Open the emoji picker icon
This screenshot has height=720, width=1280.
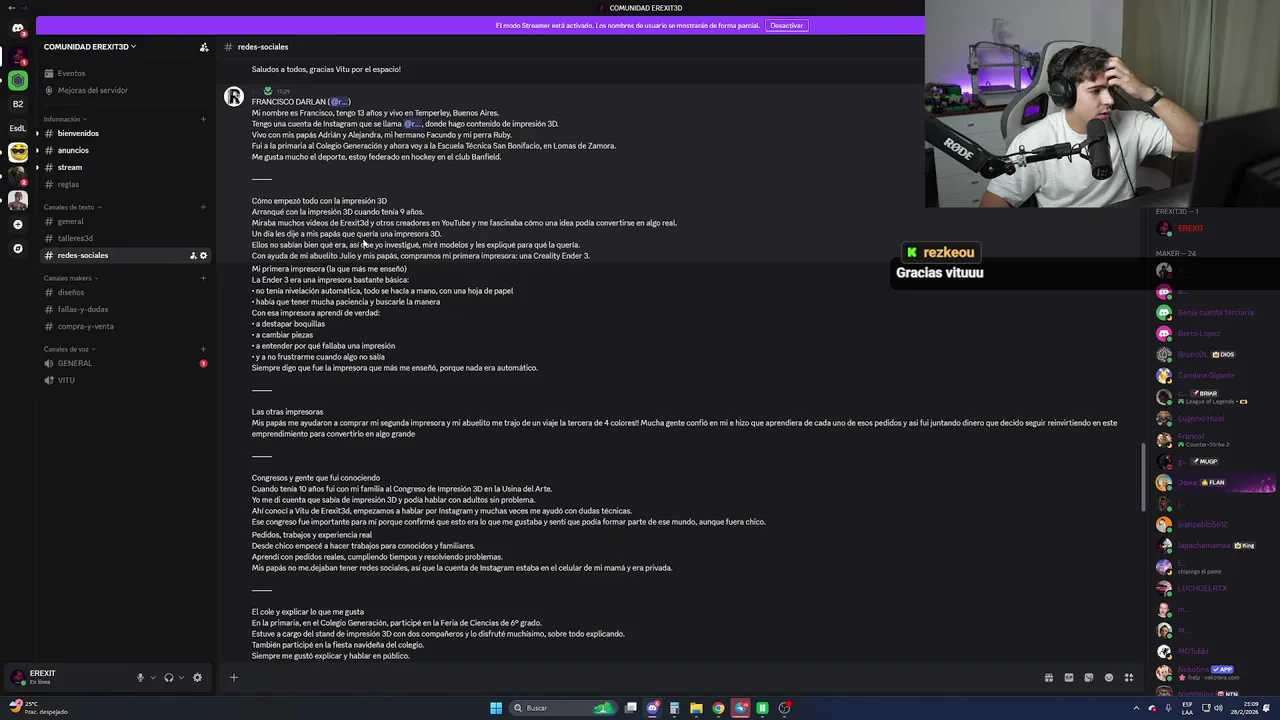click(x=1109, y=677)
